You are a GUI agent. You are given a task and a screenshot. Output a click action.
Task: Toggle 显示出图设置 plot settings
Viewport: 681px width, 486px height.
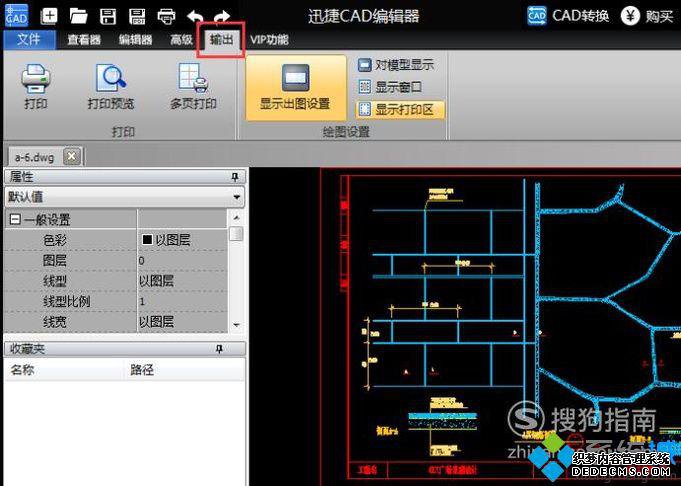[296, 88]
